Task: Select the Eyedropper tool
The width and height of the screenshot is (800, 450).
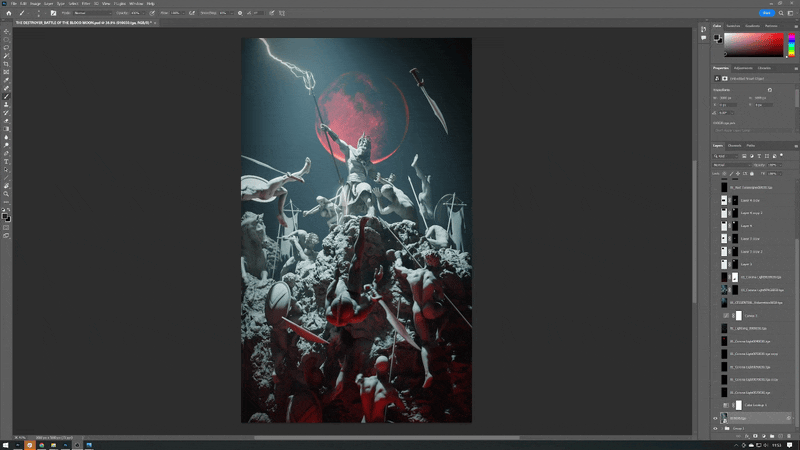Action: [6, 80]
